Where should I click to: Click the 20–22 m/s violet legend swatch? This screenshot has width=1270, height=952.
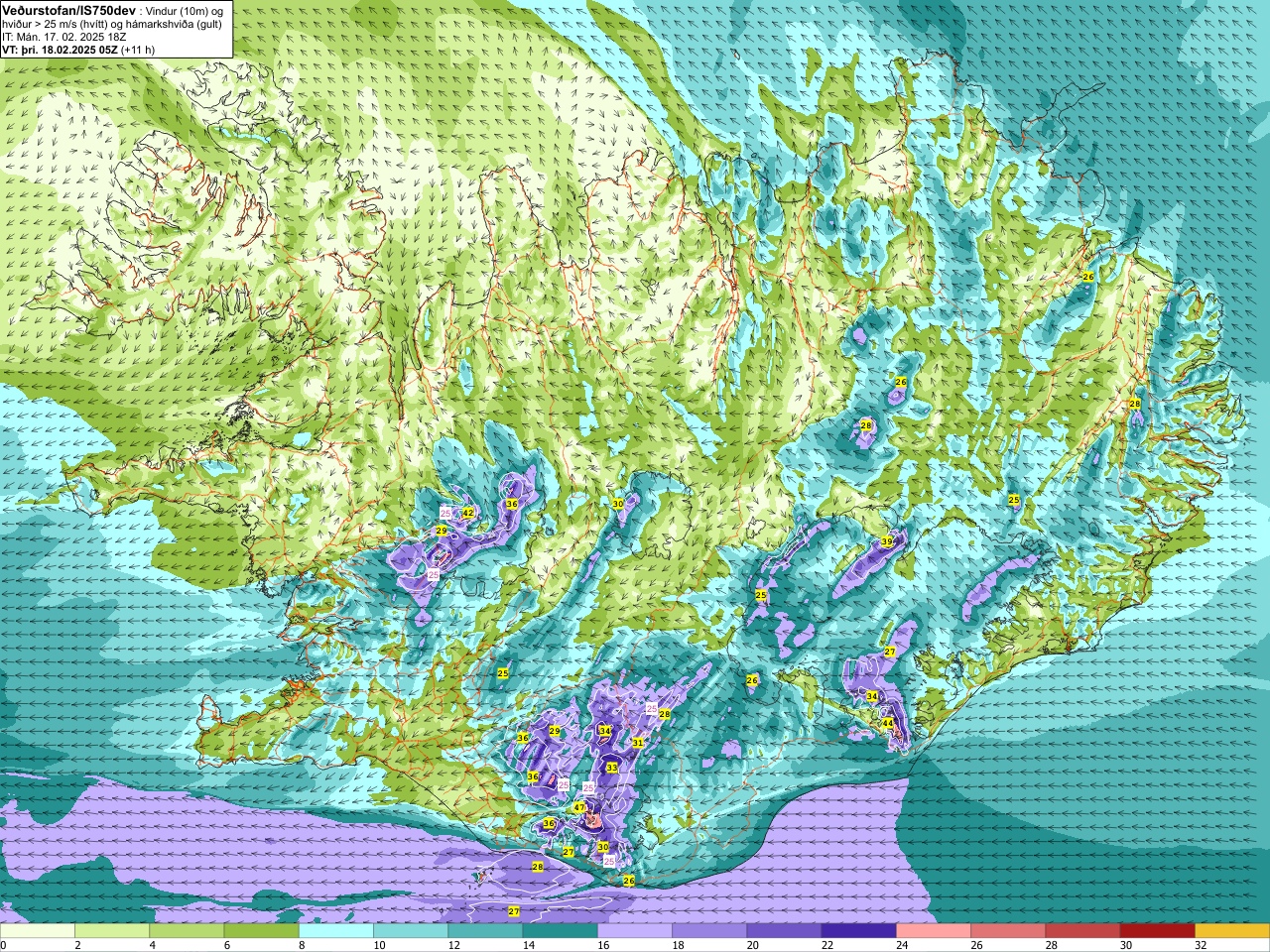[x=784, y=931]
